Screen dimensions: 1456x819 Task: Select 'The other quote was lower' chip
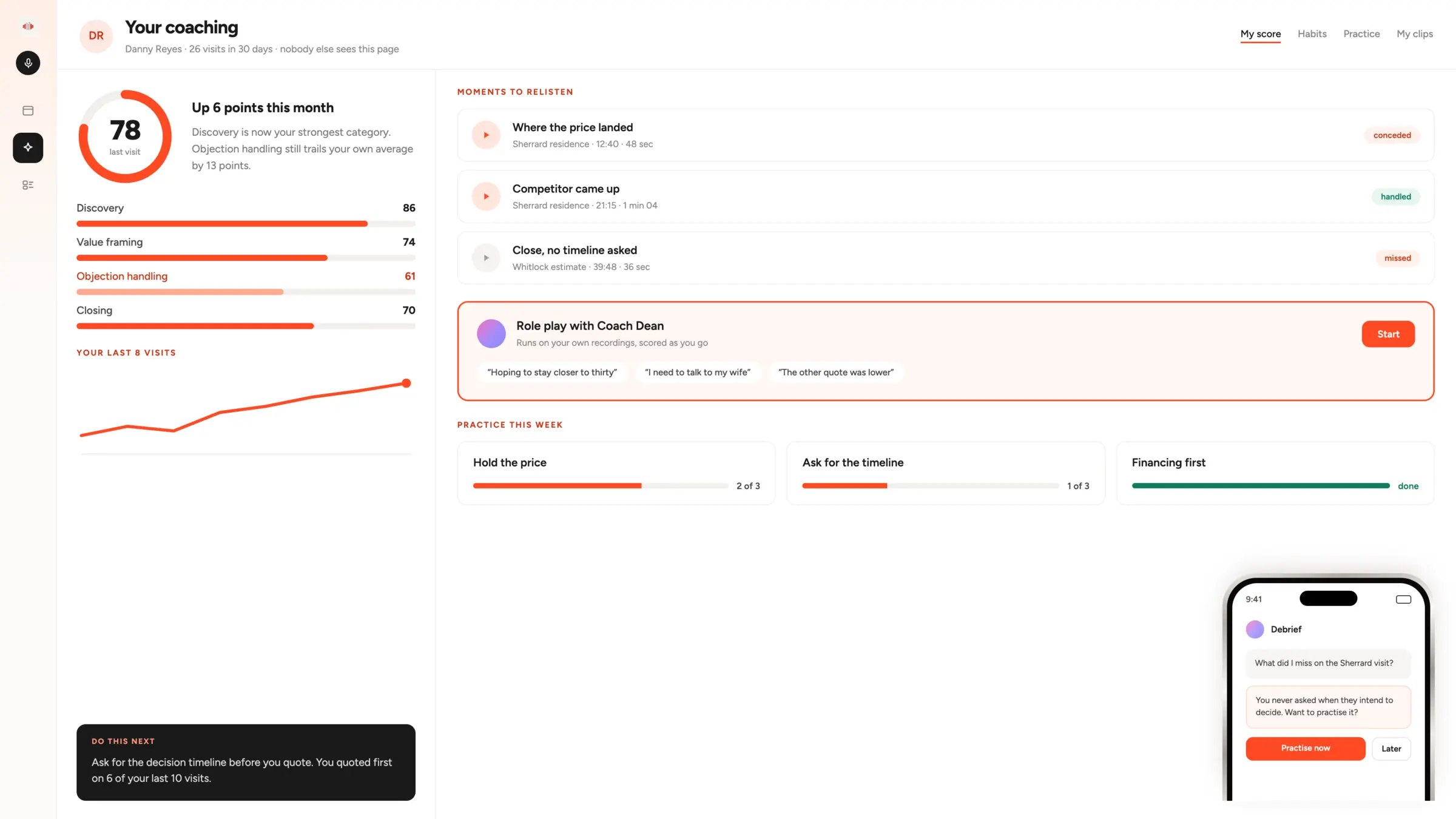[836, 372]
